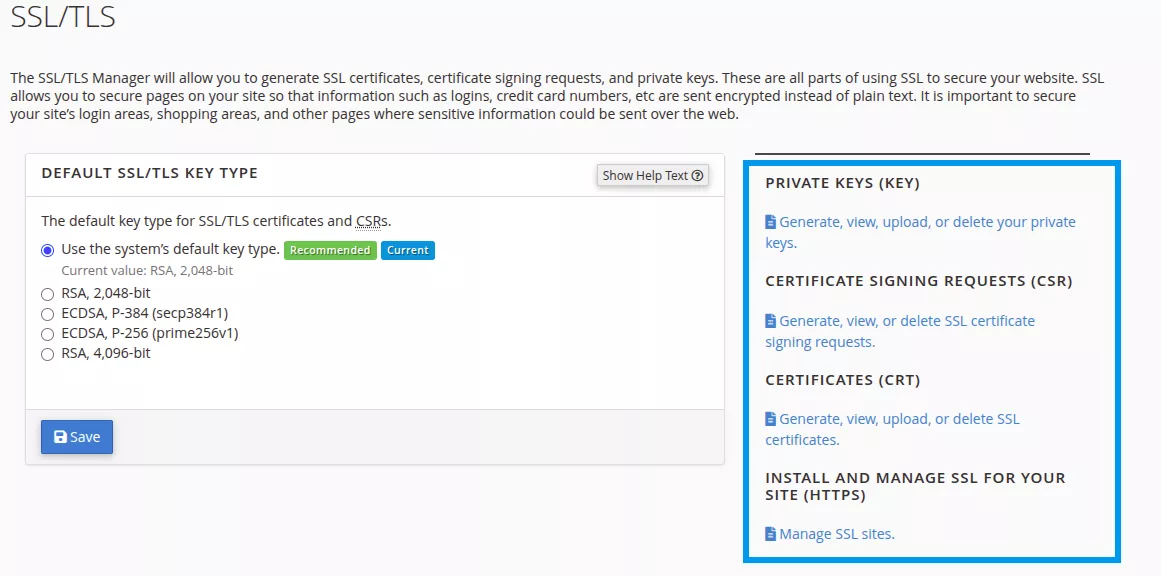Click the blue Current badge

click(407, 250)
